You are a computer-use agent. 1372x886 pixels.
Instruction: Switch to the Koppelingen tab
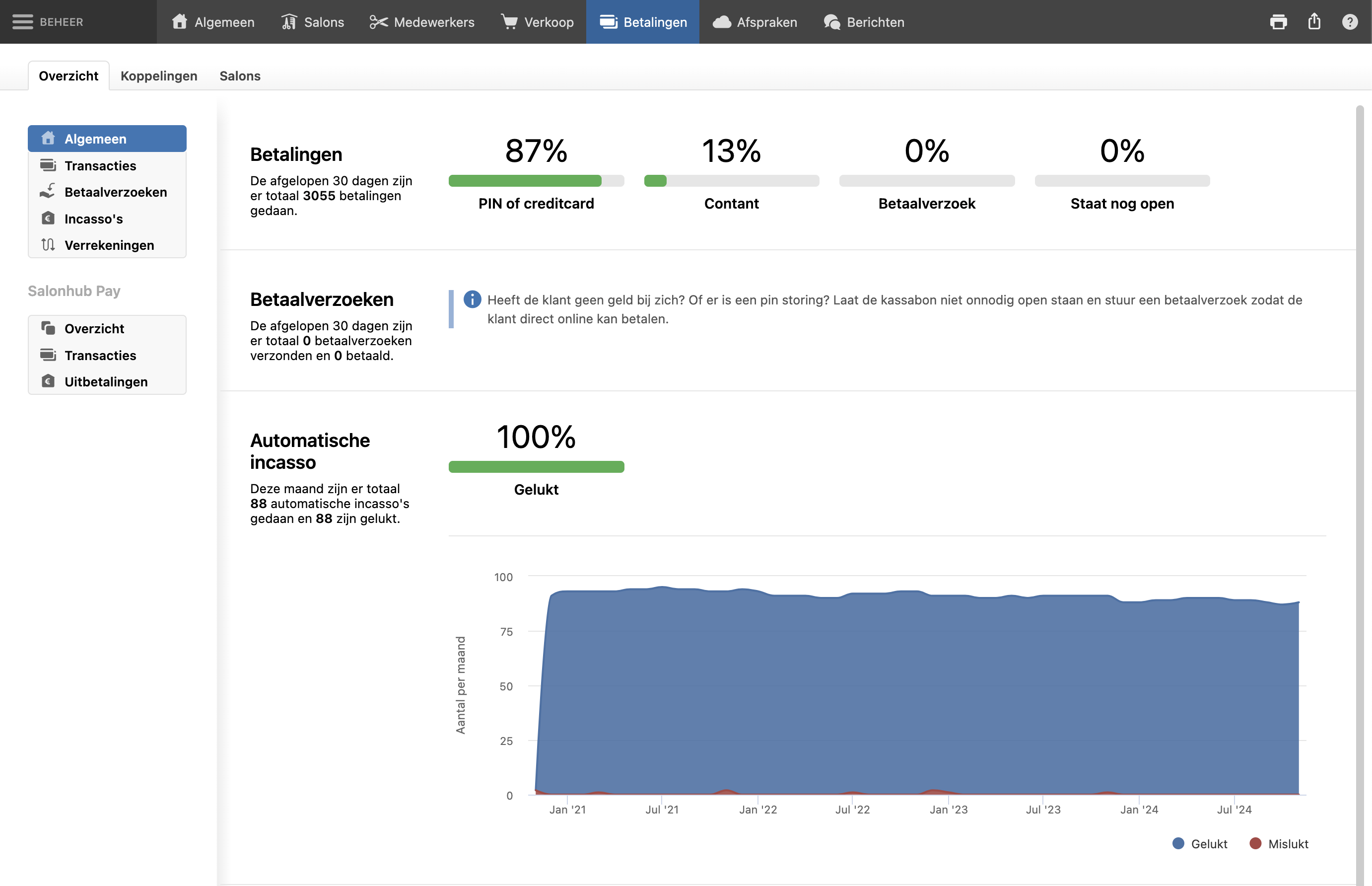[x=159, y=76]
